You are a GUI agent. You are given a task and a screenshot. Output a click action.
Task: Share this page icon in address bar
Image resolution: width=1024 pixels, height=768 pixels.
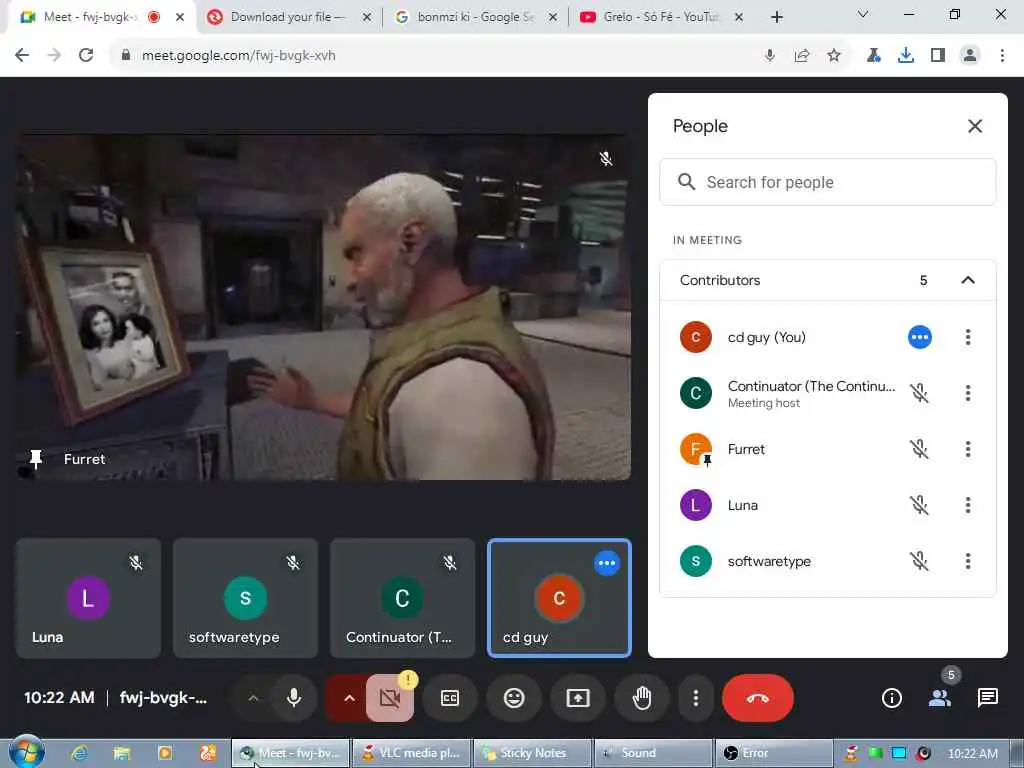[802, 56]
